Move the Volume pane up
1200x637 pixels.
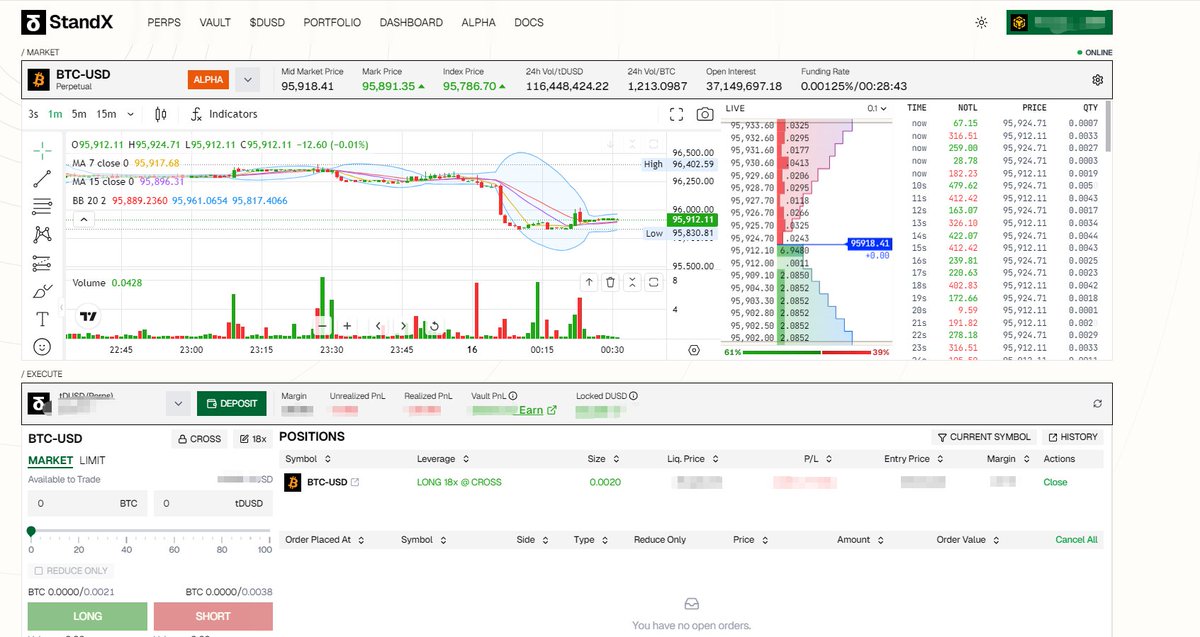click(x=589, y=283)
